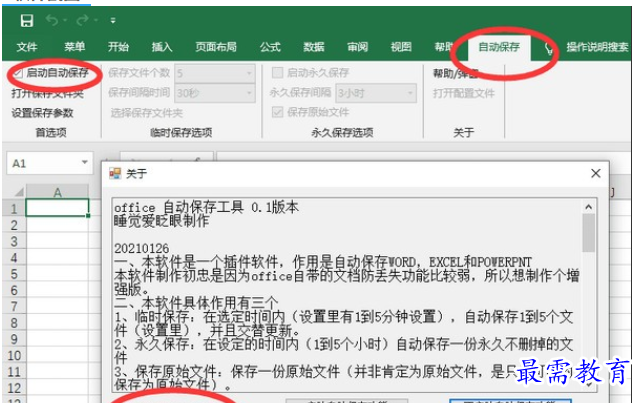Viewport: 638px width, 403px height.
Task: Click 选择保存文件夹 button
Action: [x=146, y=113]
